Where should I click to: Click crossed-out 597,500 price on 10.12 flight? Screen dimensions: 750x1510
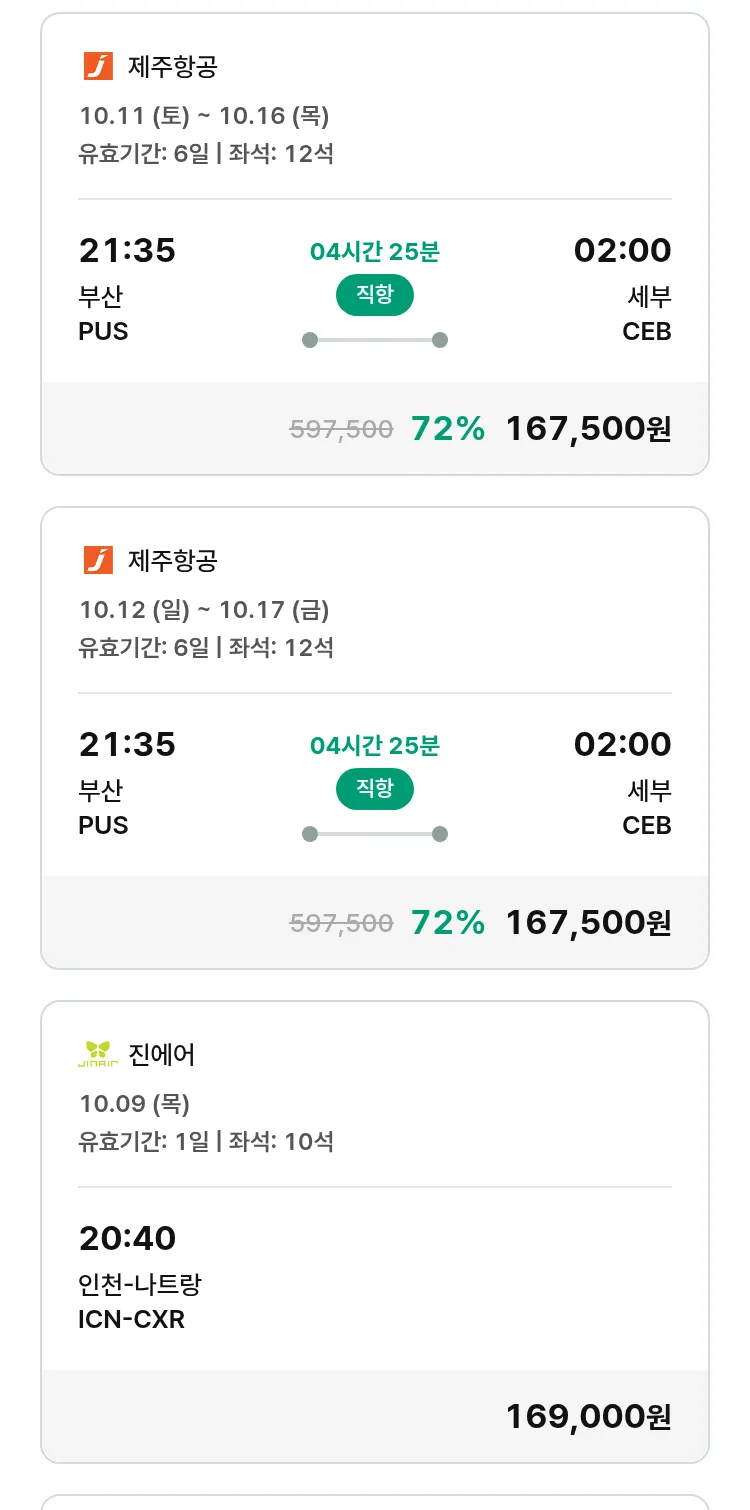[341, 923]
